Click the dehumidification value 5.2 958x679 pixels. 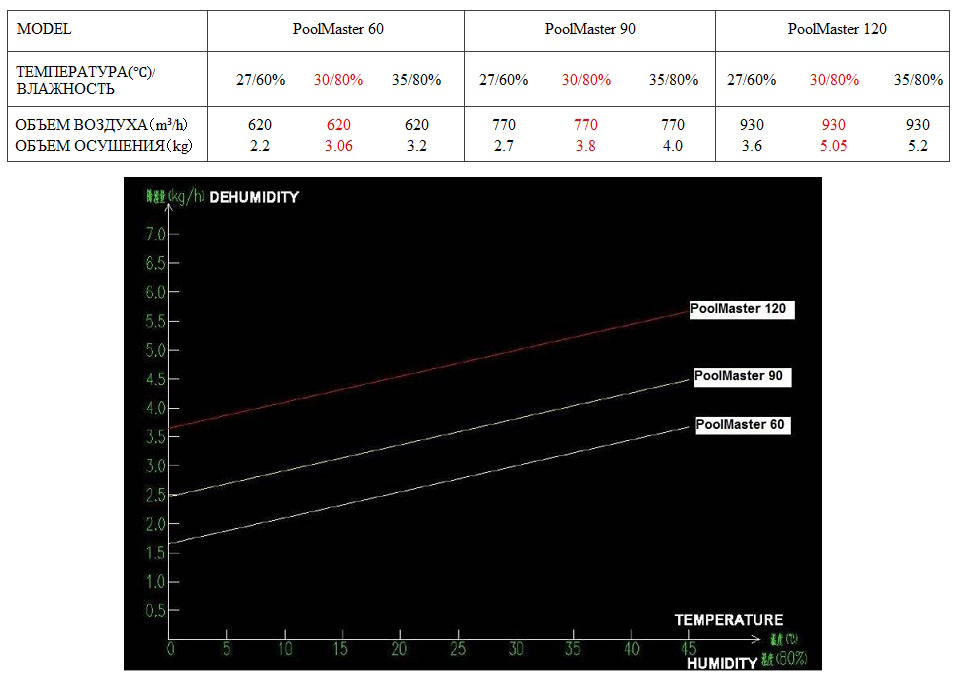(x=918, y=145)
